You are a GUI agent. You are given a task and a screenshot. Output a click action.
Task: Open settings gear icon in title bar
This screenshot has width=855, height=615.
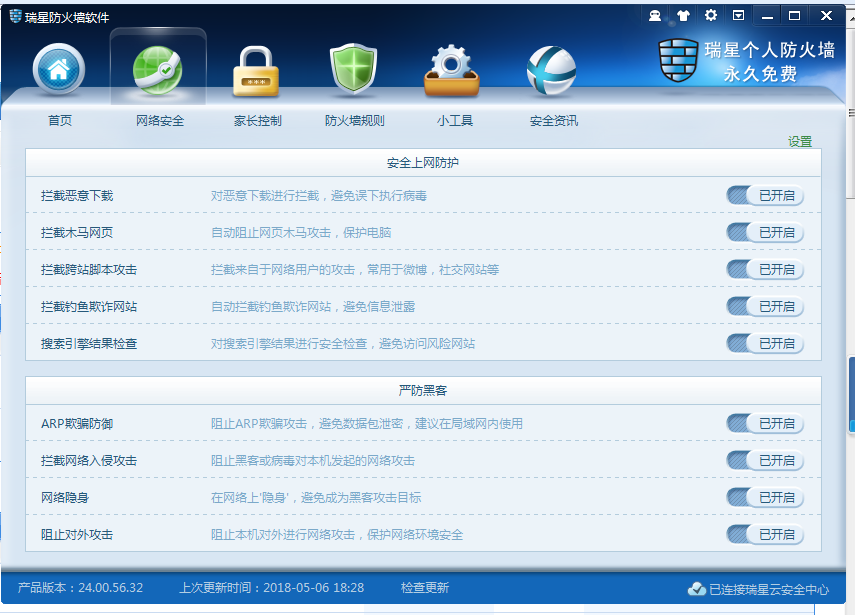(x=711, y=15)
